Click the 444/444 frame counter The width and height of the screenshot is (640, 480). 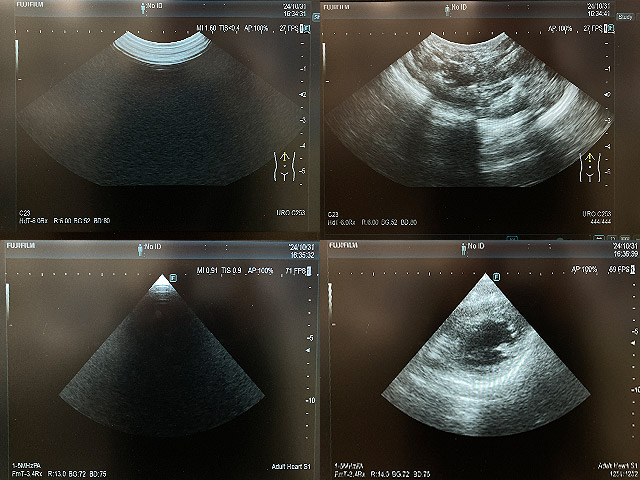pyautogui.click(x=601, y=222)
